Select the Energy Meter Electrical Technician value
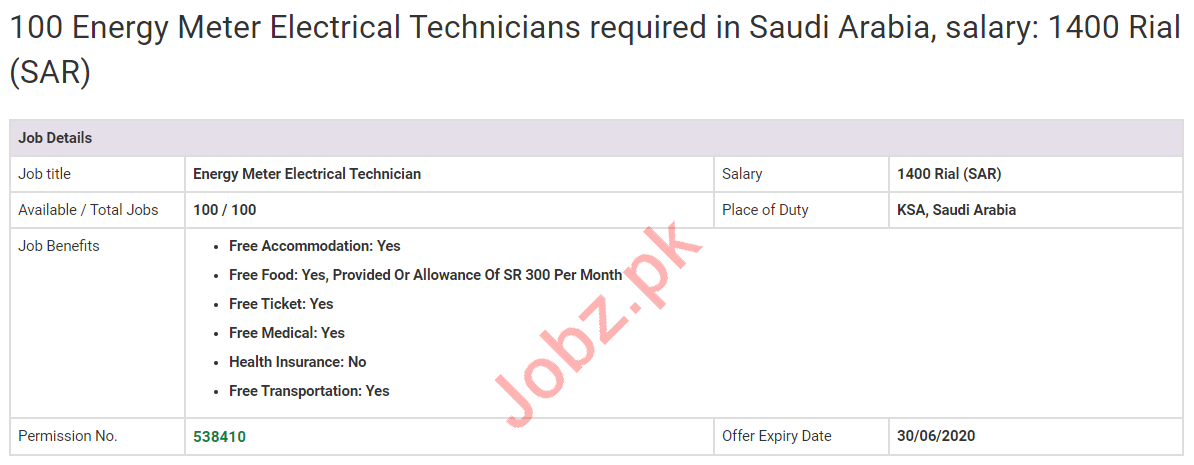Viewport: 1194px width, 465px height. click(307, 174)
